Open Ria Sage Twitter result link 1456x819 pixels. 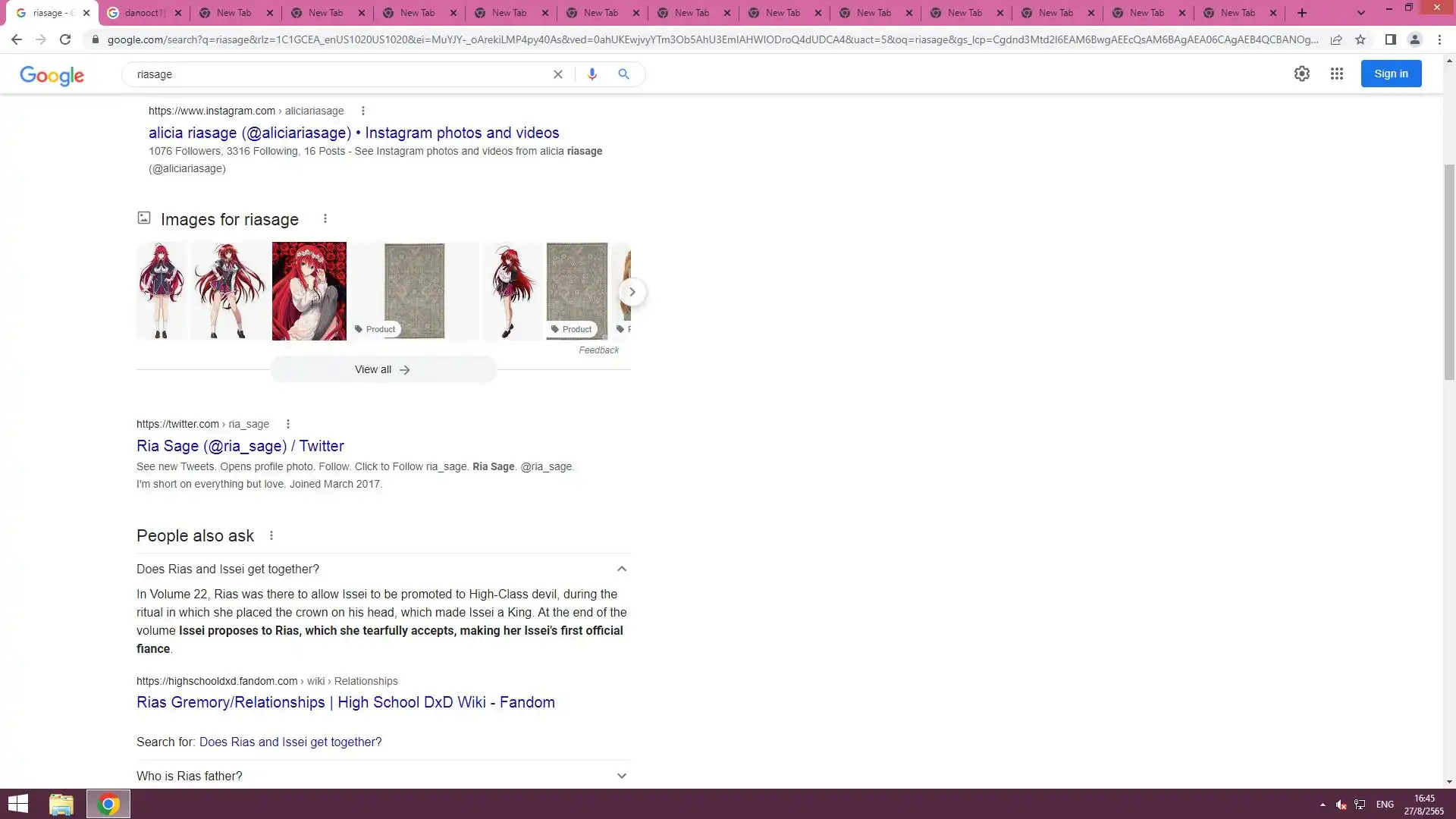coord(240,446)
